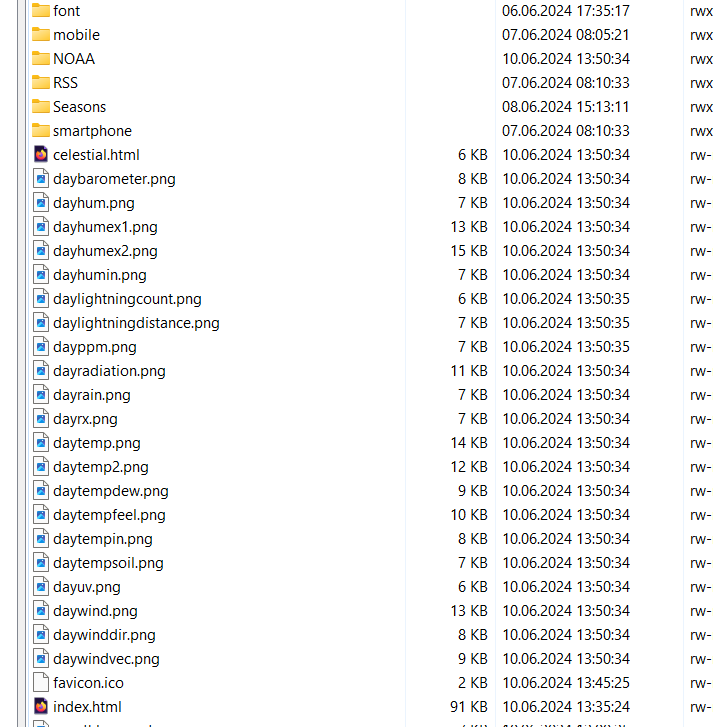Select the mobile folder name
Image resolution: width=713 pixels, height=727 pixels.
pos(76,34)
